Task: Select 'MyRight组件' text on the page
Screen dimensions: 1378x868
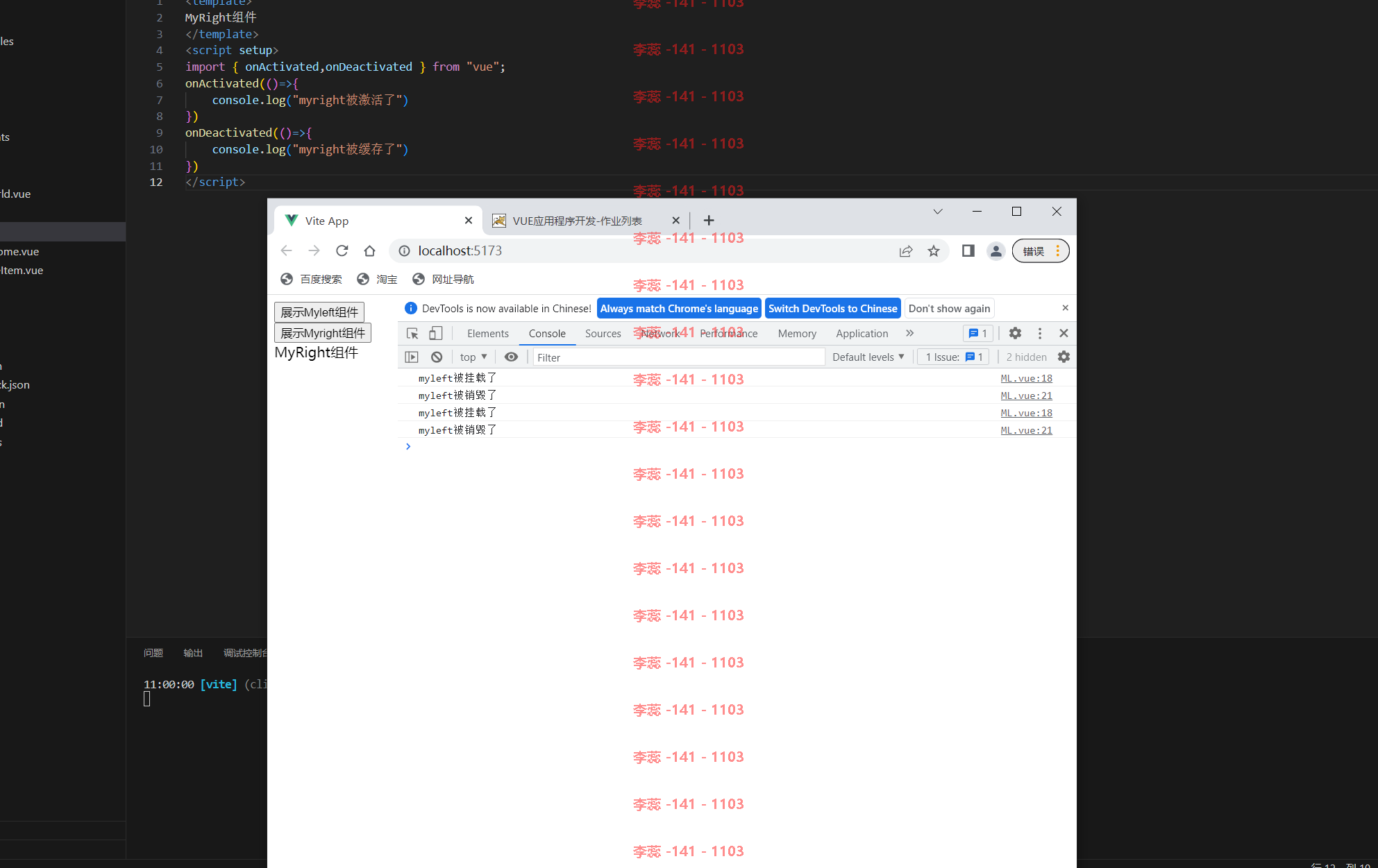Action: point(317,352)
